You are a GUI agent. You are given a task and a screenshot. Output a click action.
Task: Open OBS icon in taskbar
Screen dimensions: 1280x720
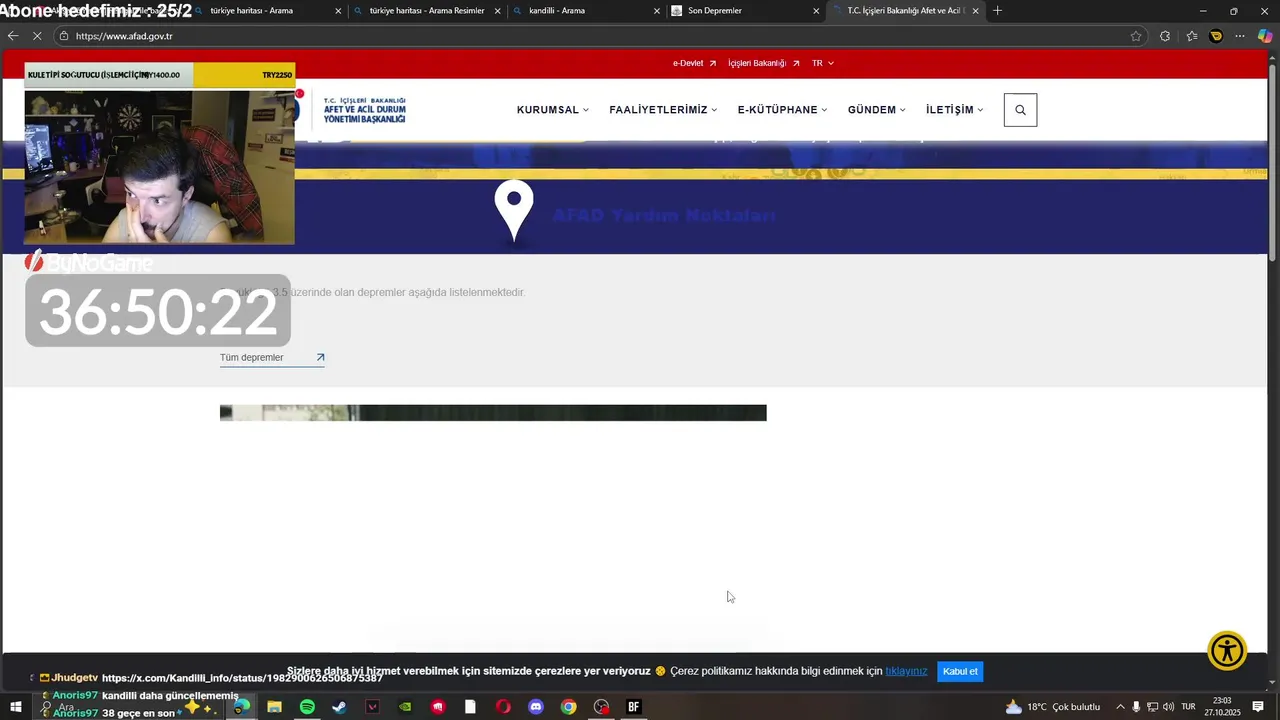(601, 707)
